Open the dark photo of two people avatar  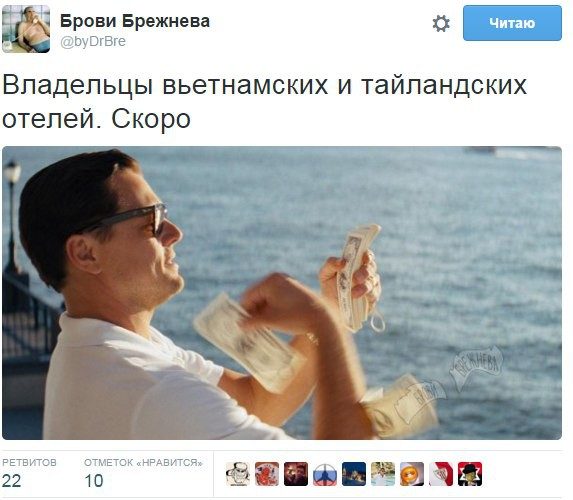[x=296, y=474]
